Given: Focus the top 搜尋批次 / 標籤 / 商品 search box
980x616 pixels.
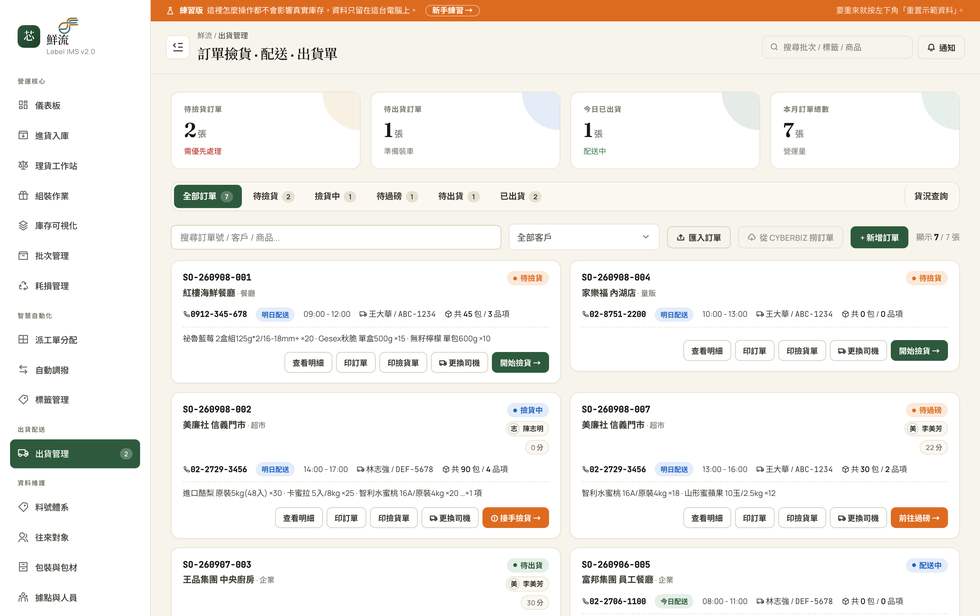Looking at the screenshot, I should tap(838, 47).
